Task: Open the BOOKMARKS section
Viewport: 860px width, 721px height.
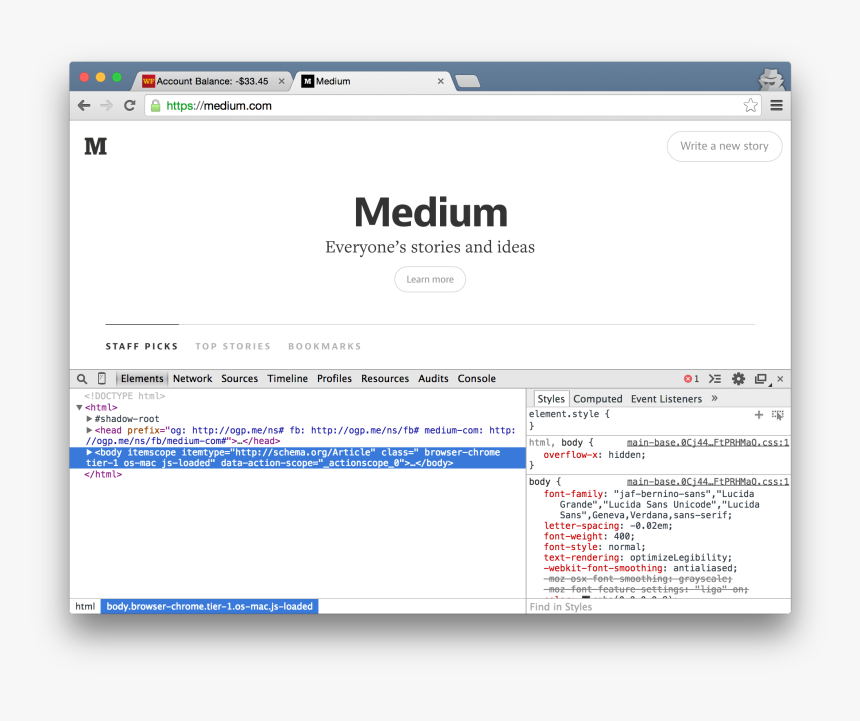Action: click(x=325, y=347)
